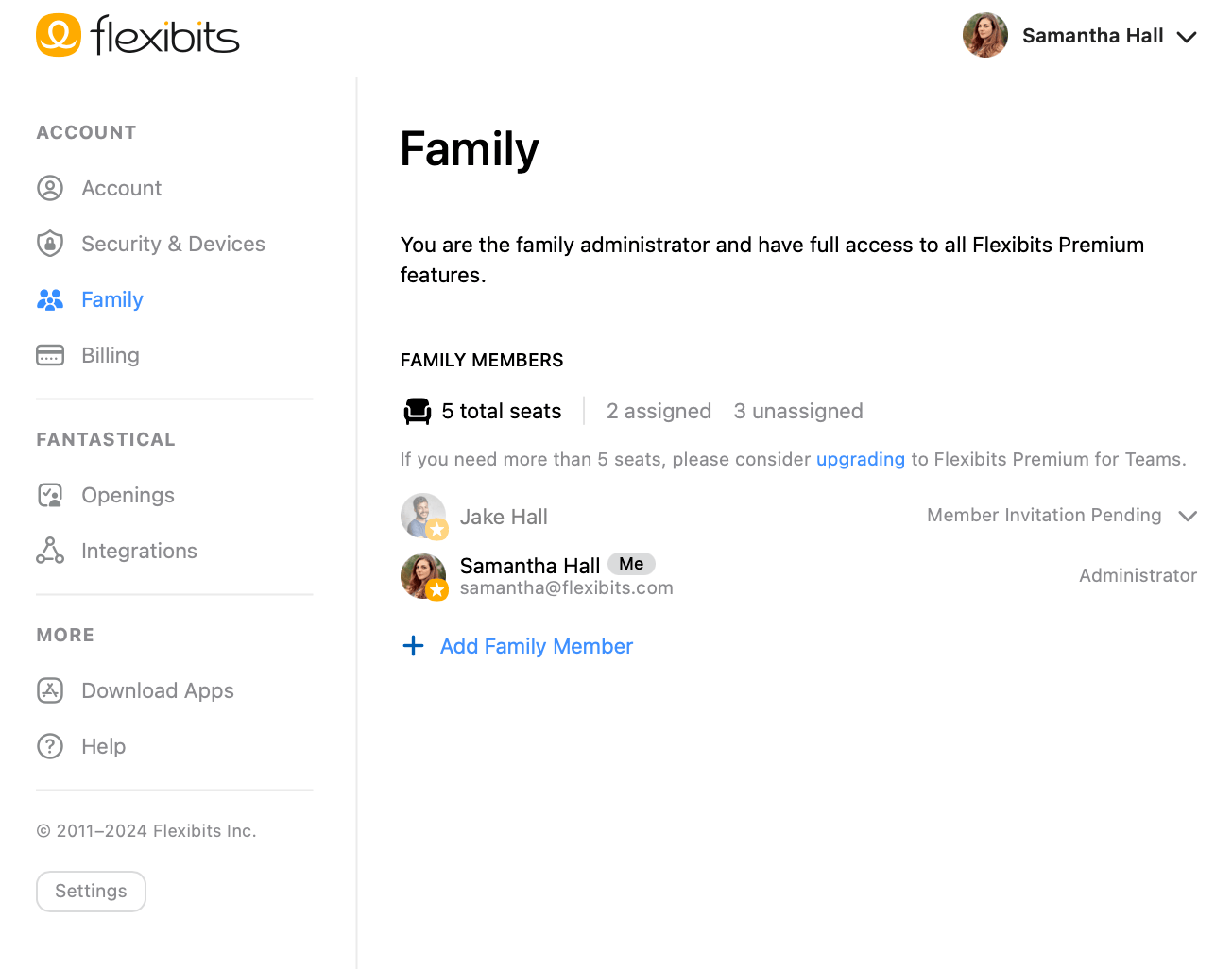Open the Member Invitation Pending dropdown
The image size is (1232, 969).
coord(1062,516)
